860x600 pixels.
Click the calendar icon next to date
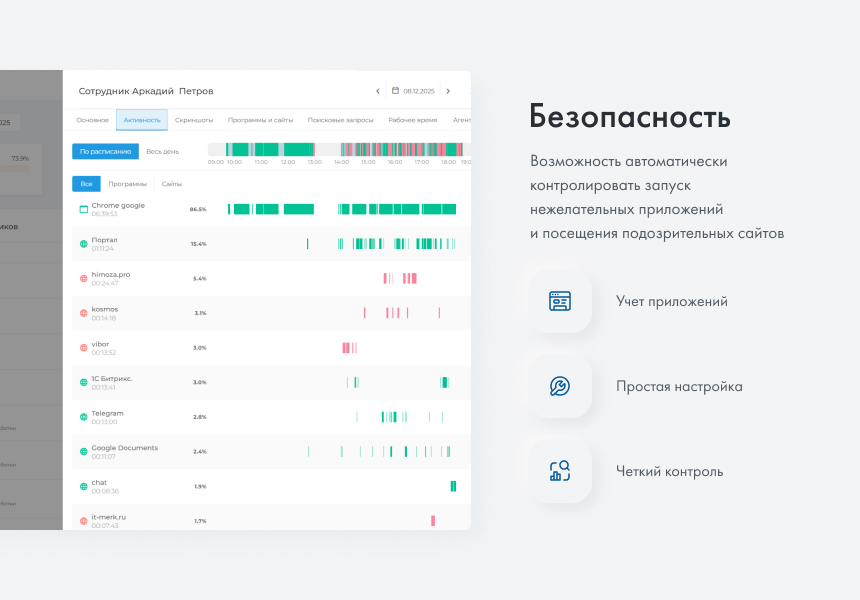(x=395, y=91)
